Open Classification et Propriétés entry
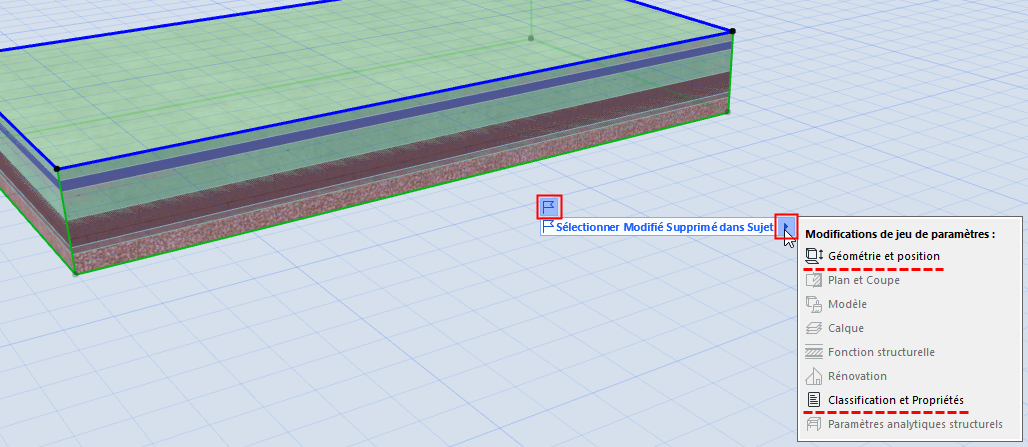This screenshot has height=447, width=1028. 896,400
